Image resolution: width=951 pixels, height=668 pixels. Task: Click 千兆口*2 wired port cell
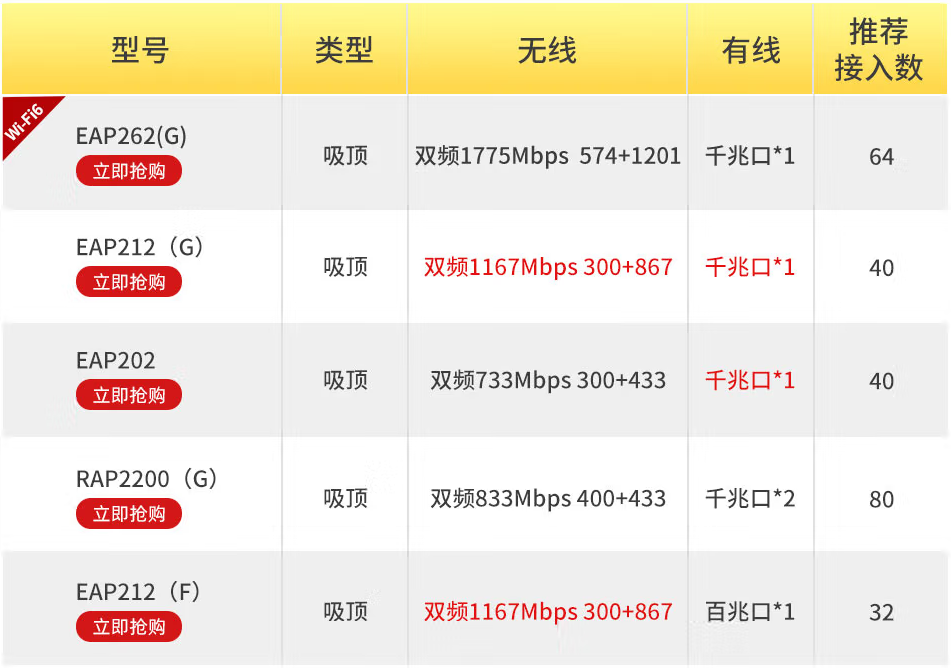click(x=750, y=499)
